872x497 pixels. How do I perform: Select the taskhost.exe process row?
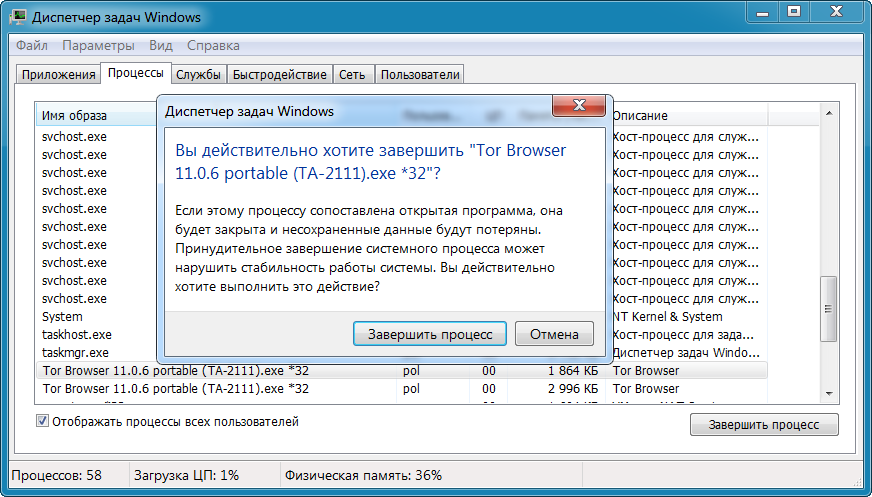(x=77, y=335)
